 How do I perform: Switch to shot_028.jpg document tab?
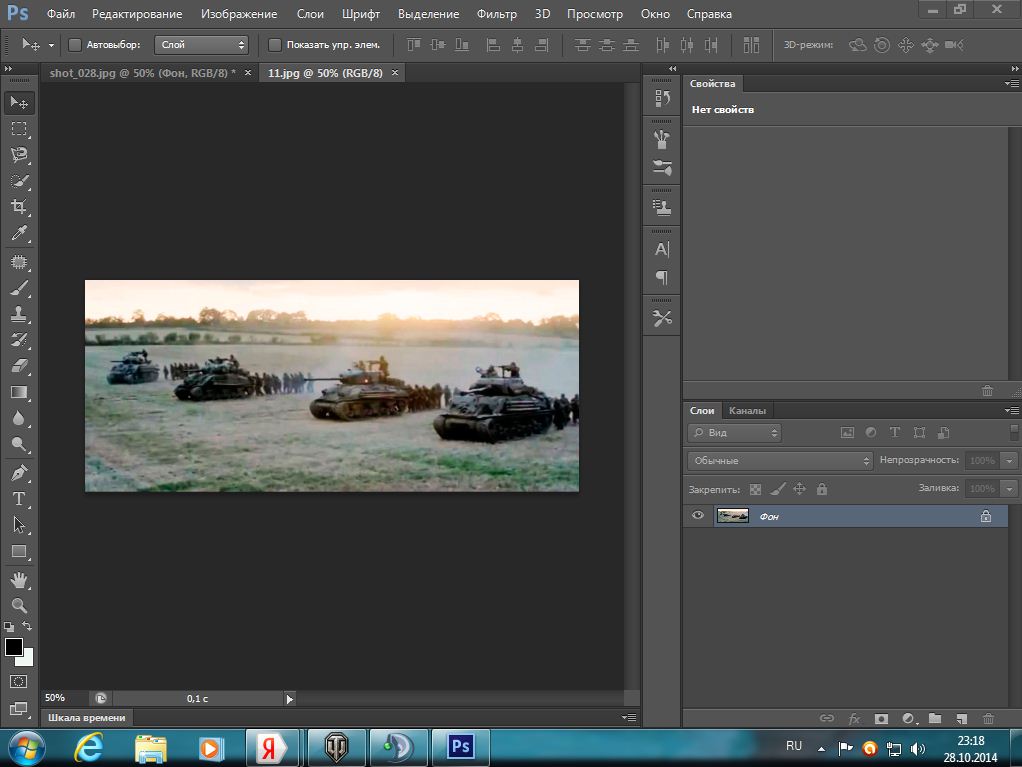point(142,73)
